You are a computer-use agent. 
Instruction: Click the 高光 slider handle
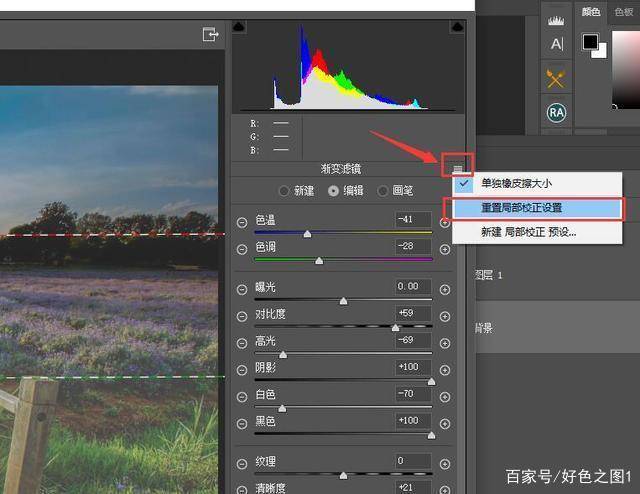point(282,354)
